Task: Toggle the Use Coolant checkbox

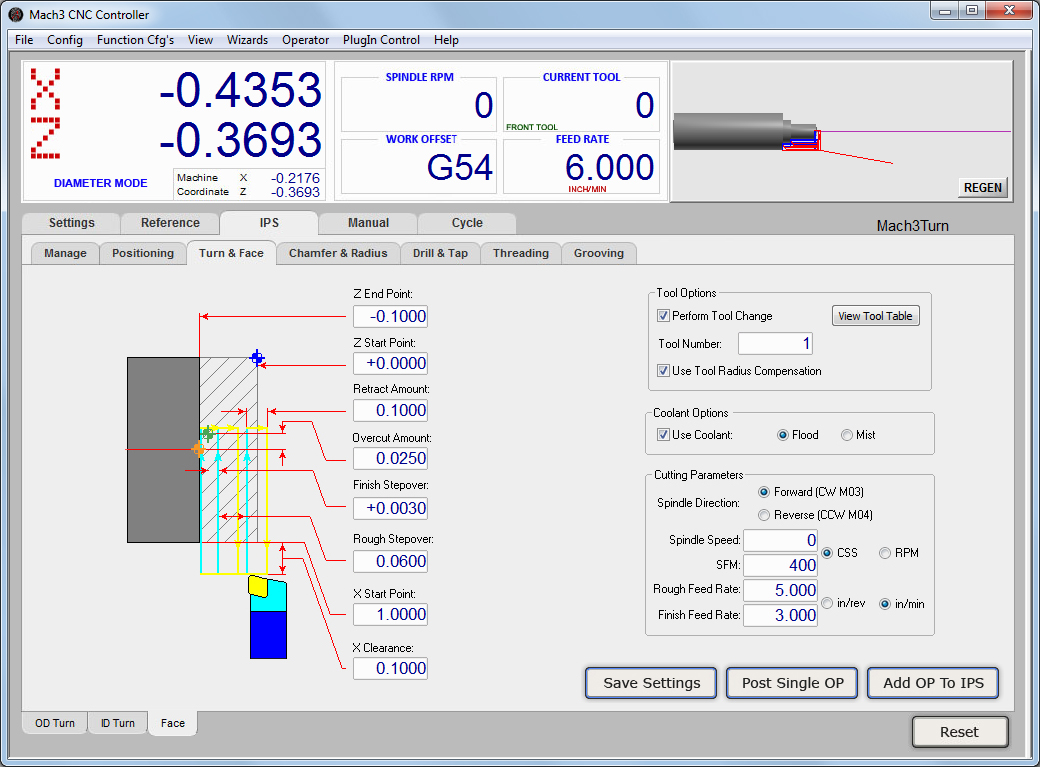Action: point(663,435)
